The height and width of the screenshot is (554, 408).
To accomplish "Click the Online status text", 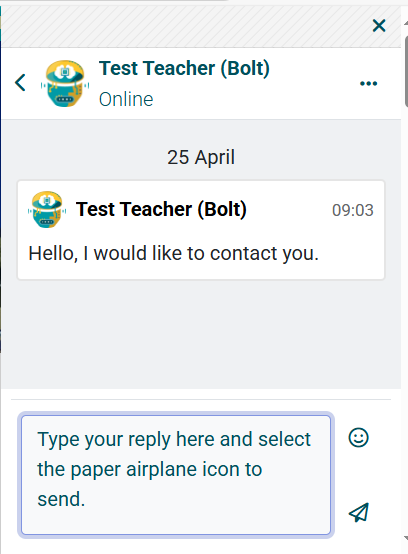I will 126,99.
